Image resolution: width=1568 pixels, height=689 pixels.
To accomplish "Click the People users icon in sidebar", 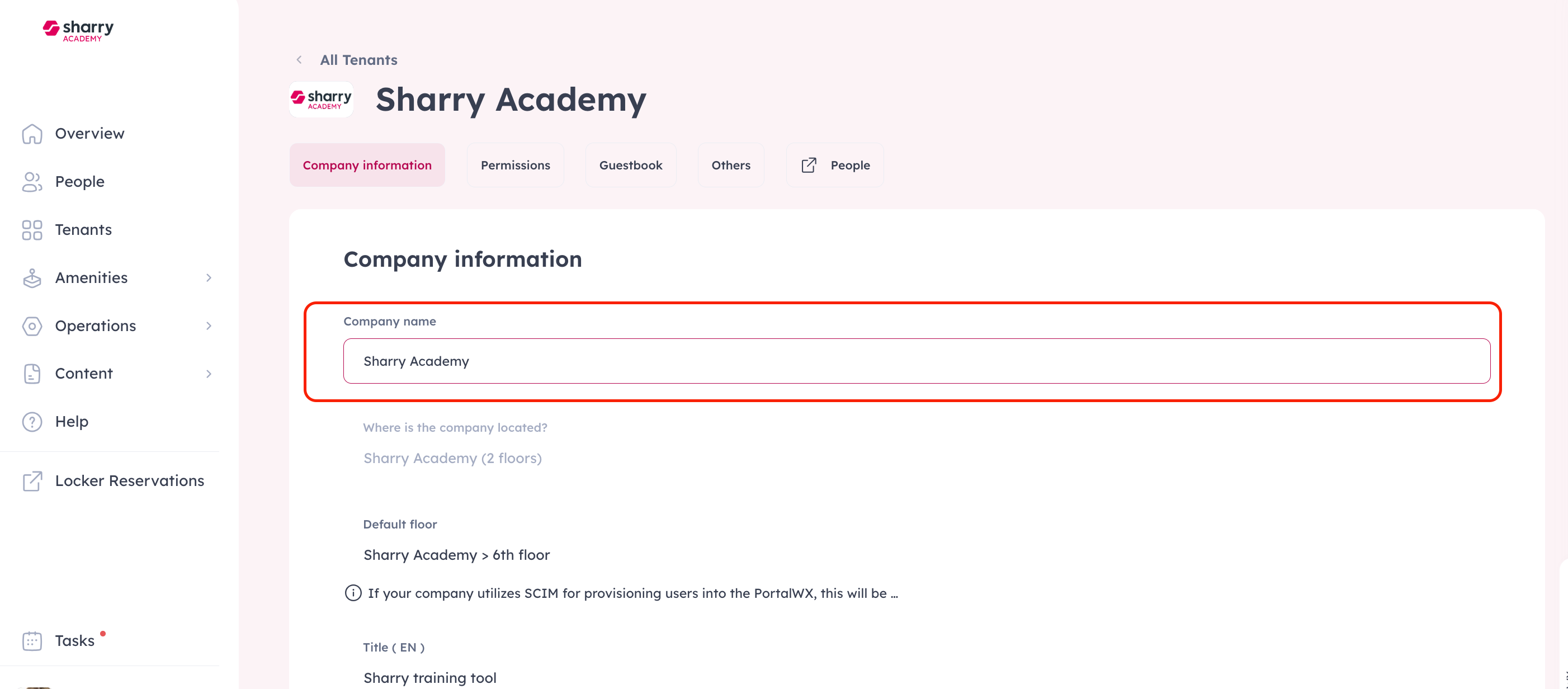I will (32, 182).
